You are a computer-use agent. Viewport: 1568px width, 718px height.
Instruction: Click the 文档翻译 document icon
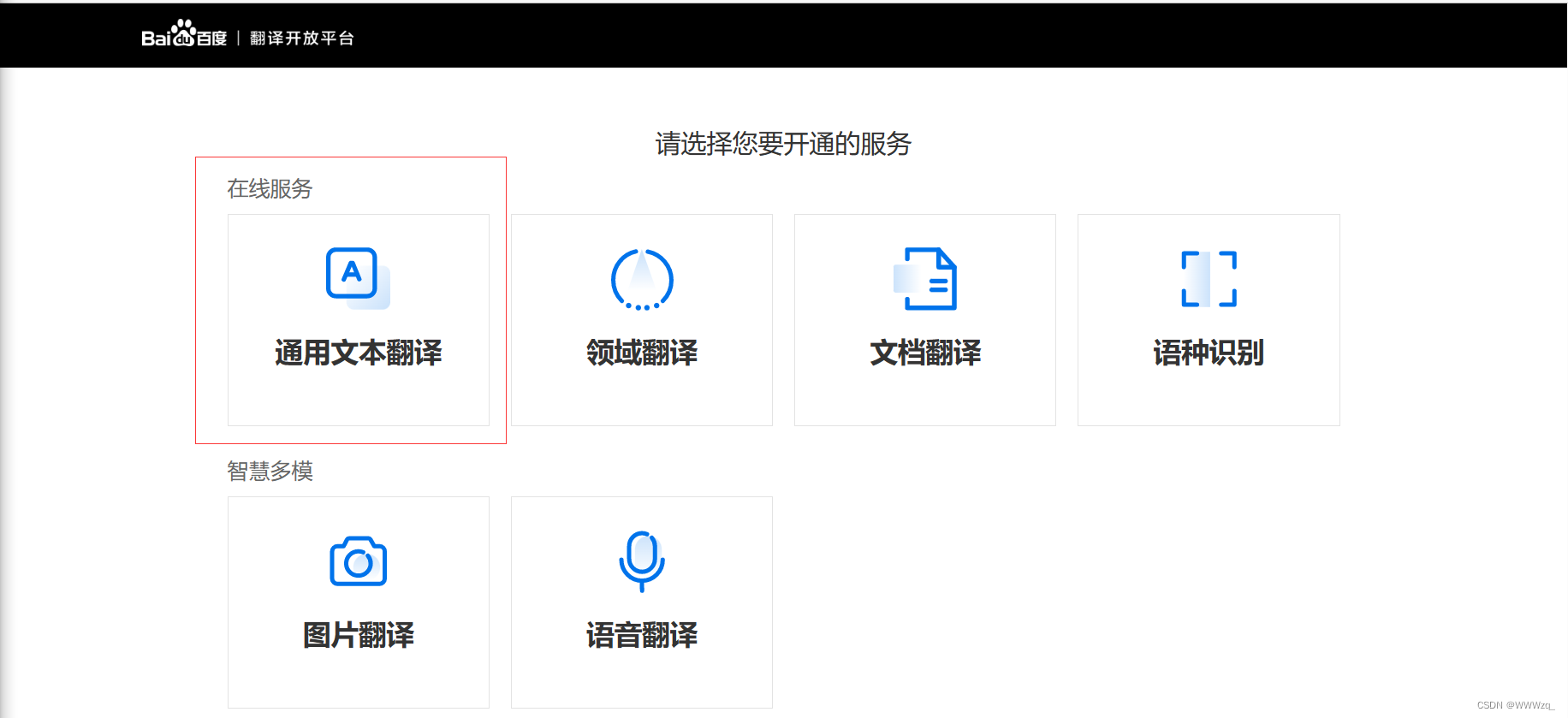(925, 279)
